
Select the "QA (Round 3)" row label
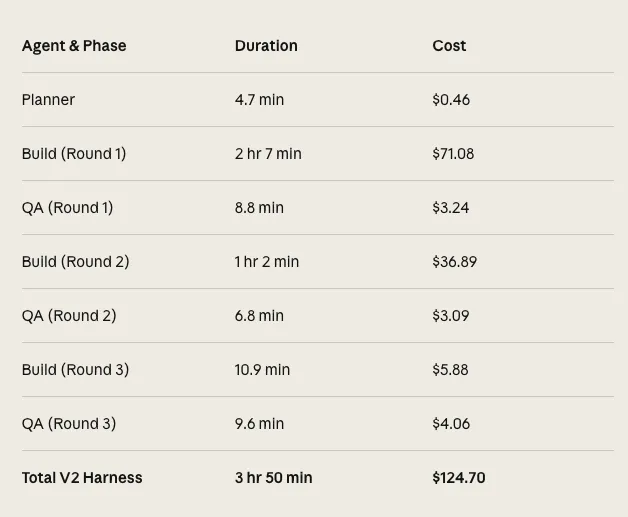click(x=69, y=424)
